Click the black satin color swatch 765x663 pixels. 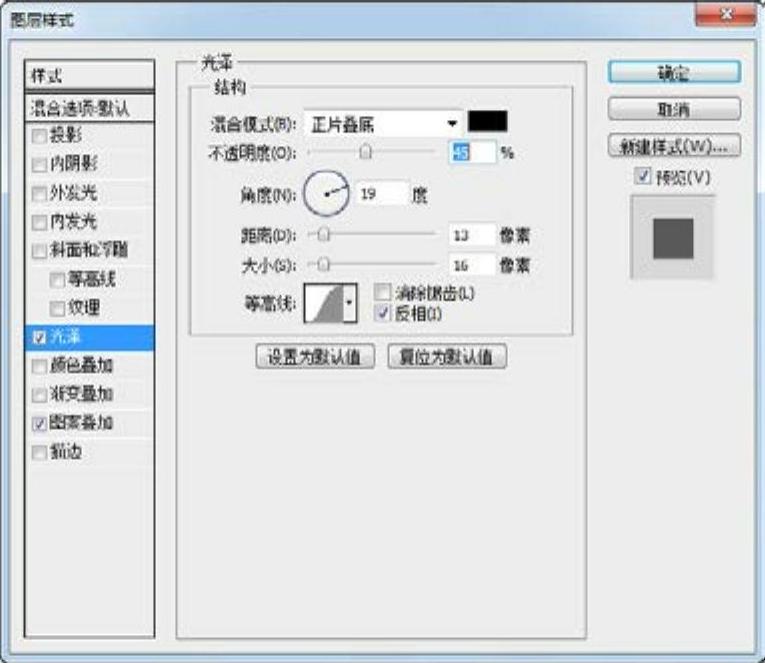pos(488,122)
